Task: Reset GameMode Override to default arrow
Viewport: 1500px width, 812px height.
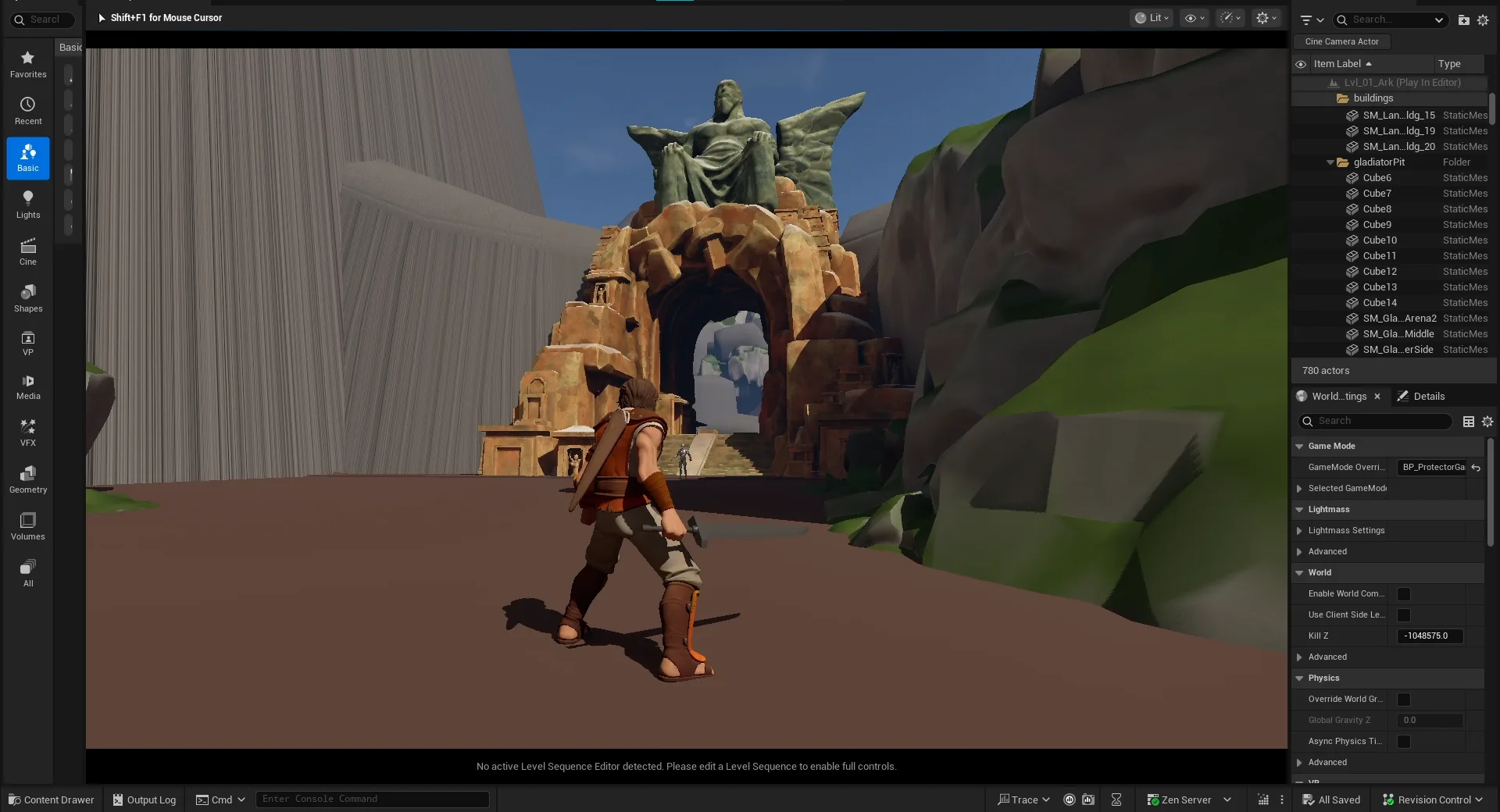Action: pyautogui.click(x=1476, y=468)
